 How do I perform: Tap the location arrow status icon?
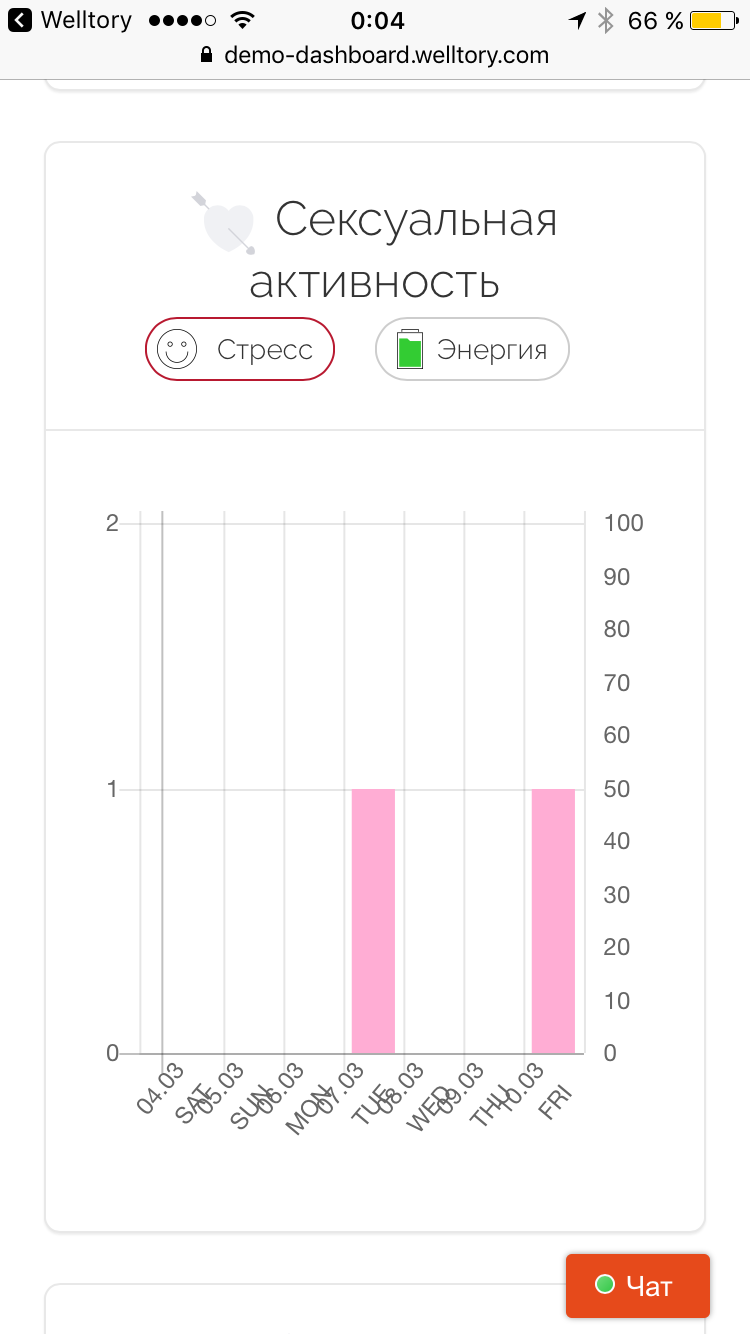[577, 20]
